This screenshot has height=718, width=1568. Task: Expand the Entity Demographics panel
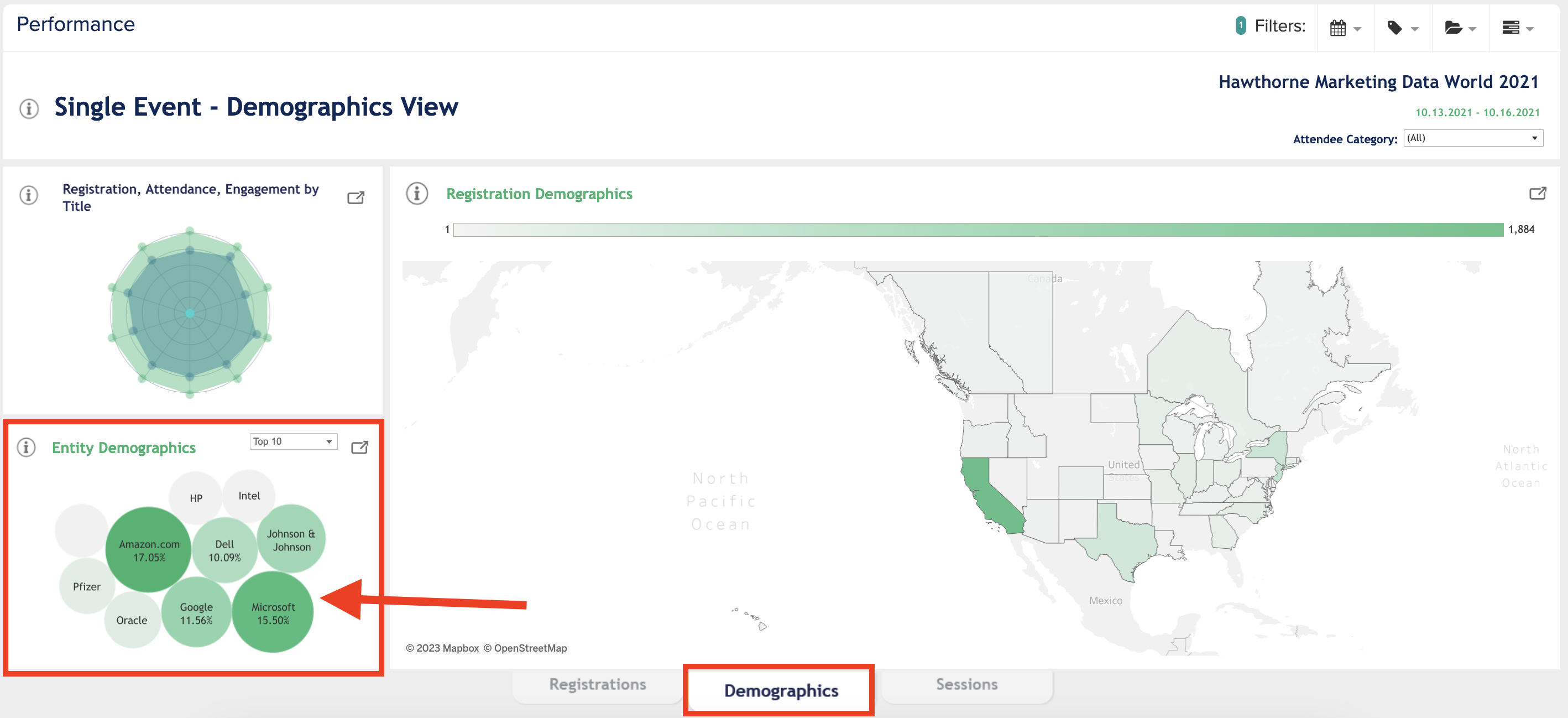360,447
